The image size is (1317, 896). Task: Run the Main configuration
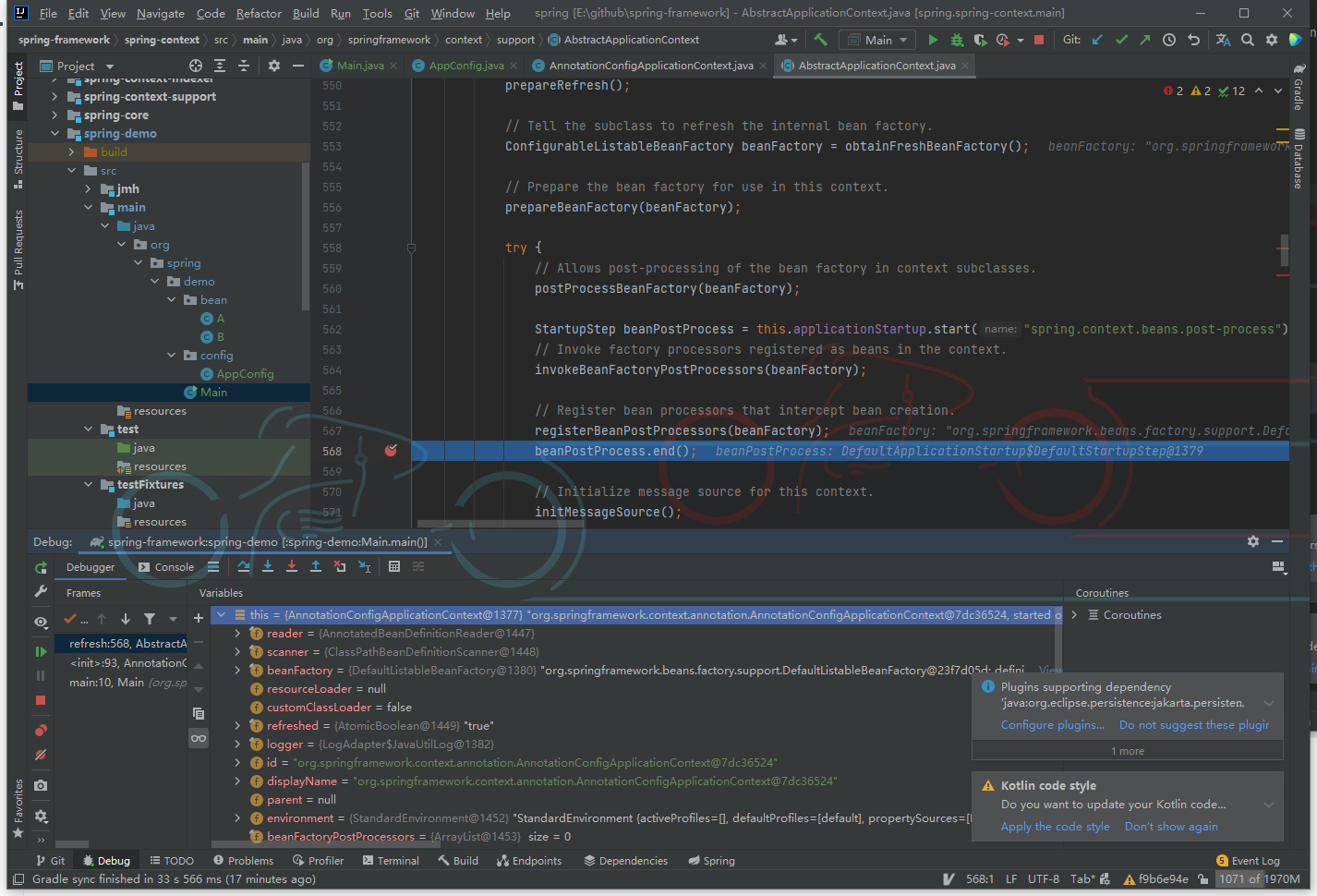[933, 40]
